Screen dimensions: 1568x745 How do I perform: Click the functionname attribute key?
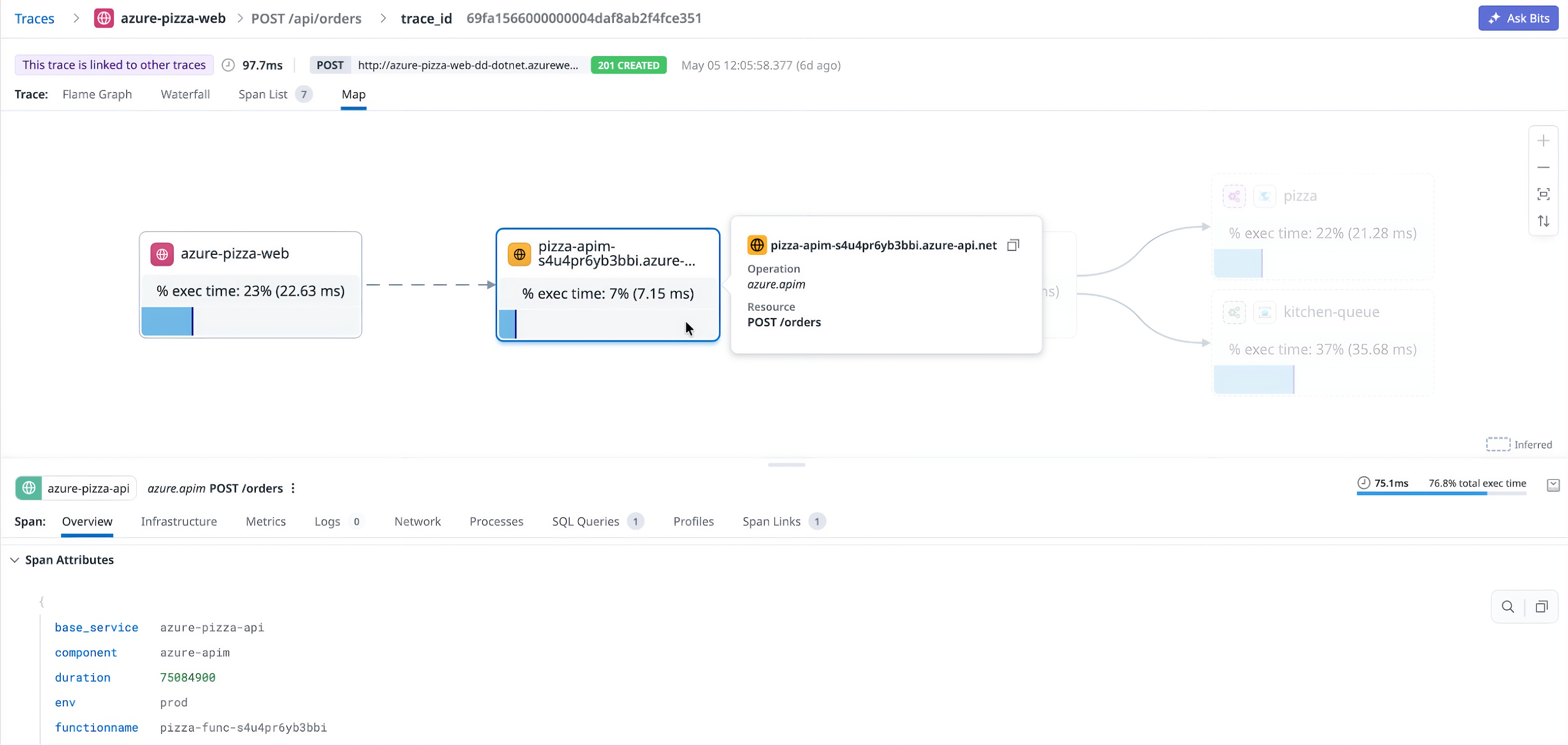tap(96, 728)
